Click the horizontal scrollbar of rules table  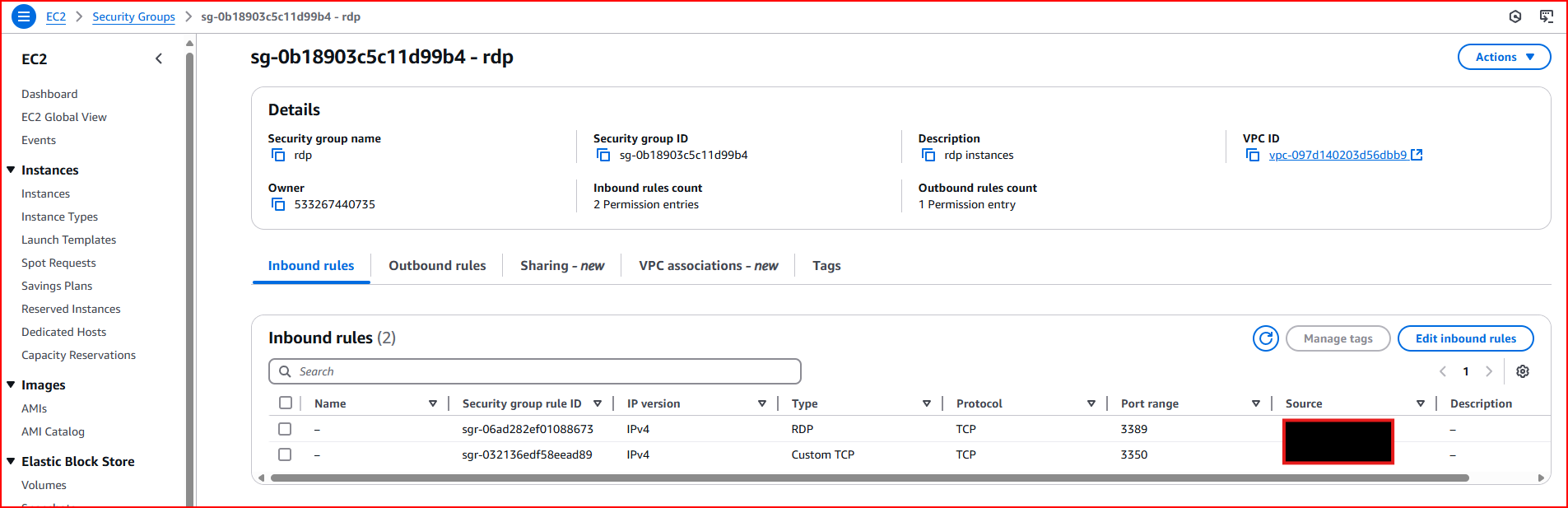tap(869, 478)
